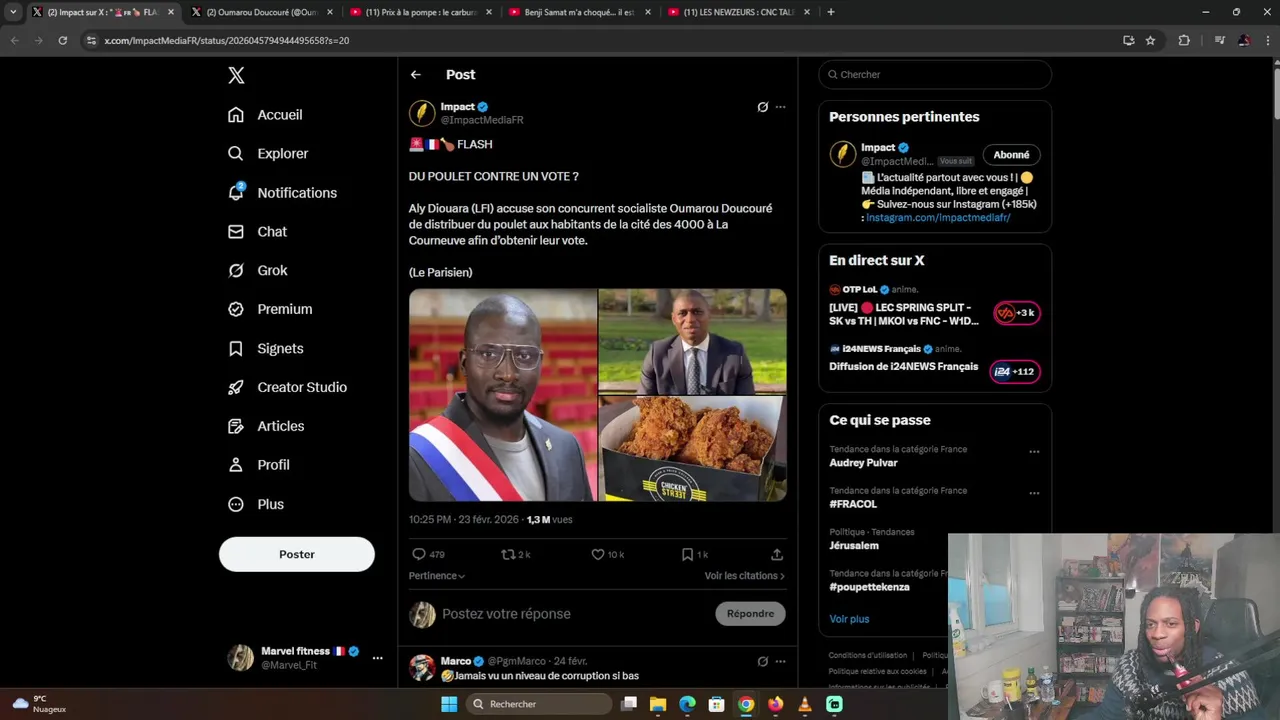This screenshot has width=1280, height=720.
Task: Switch to Benji Samat browser tab
Action: pyautogui.click(x=580, y=12)
